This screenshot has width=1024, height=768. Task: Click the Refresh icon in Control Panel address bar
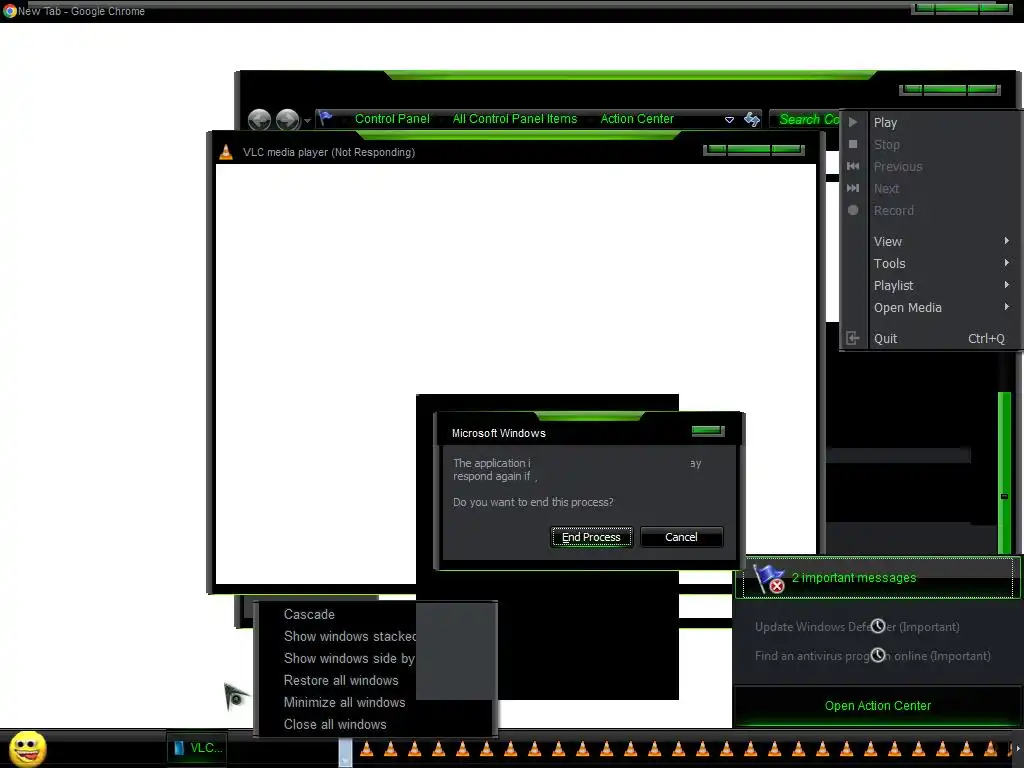click(752, 119)
